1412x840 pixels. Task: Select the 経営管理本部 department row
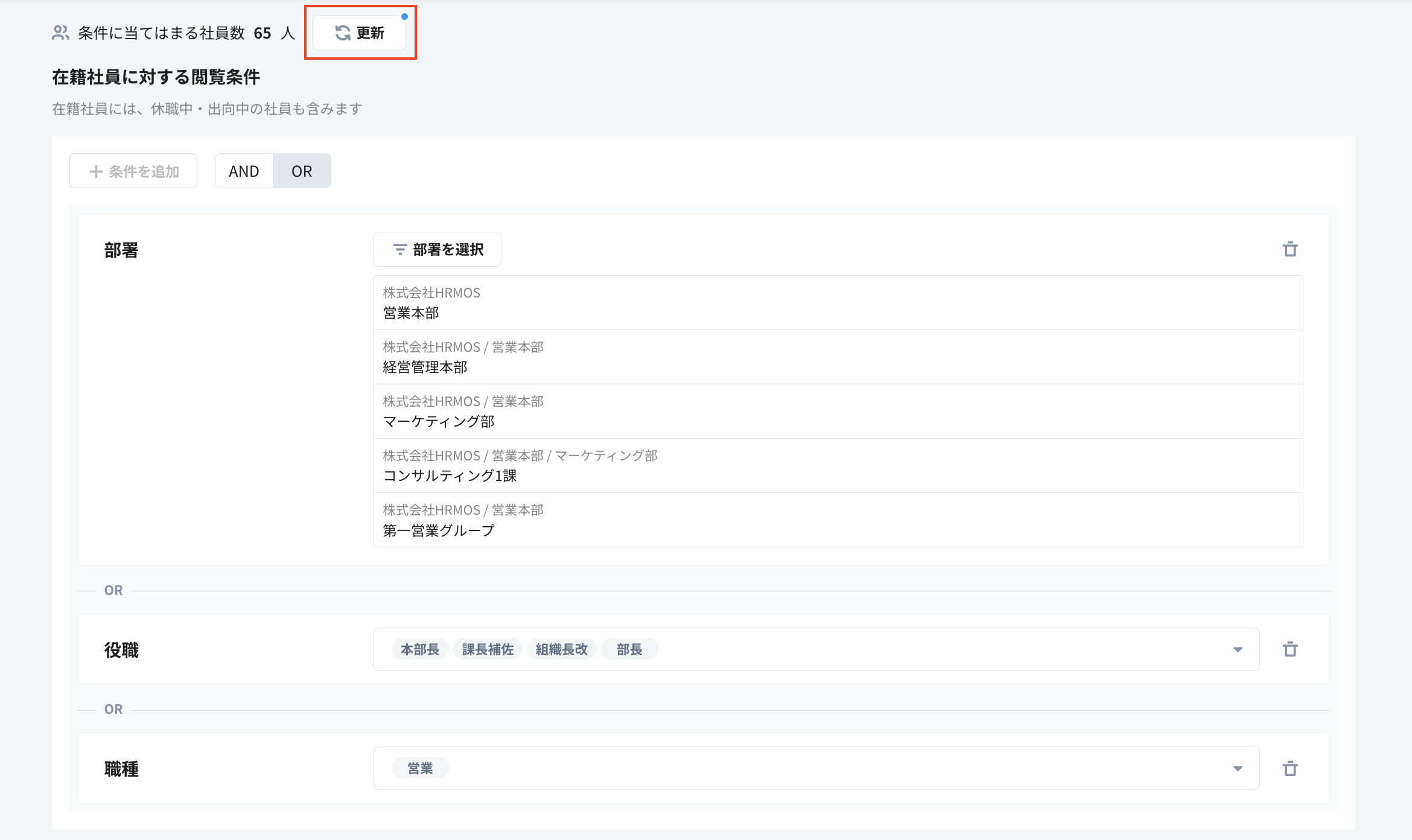click(x=838, y=357)
